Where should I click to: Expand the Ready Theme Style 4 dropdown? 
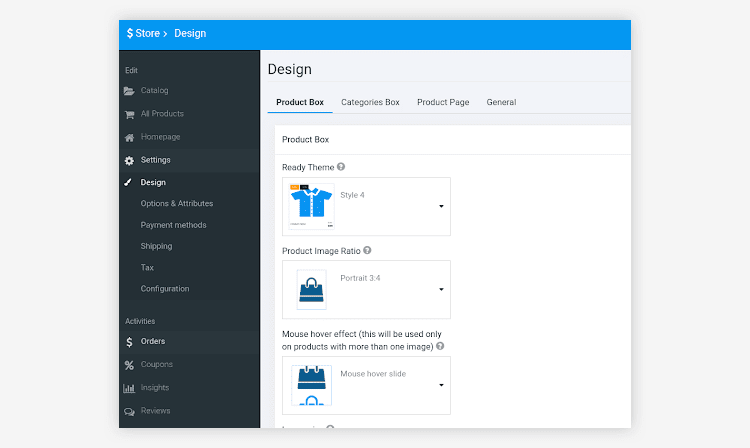(441, 207)
